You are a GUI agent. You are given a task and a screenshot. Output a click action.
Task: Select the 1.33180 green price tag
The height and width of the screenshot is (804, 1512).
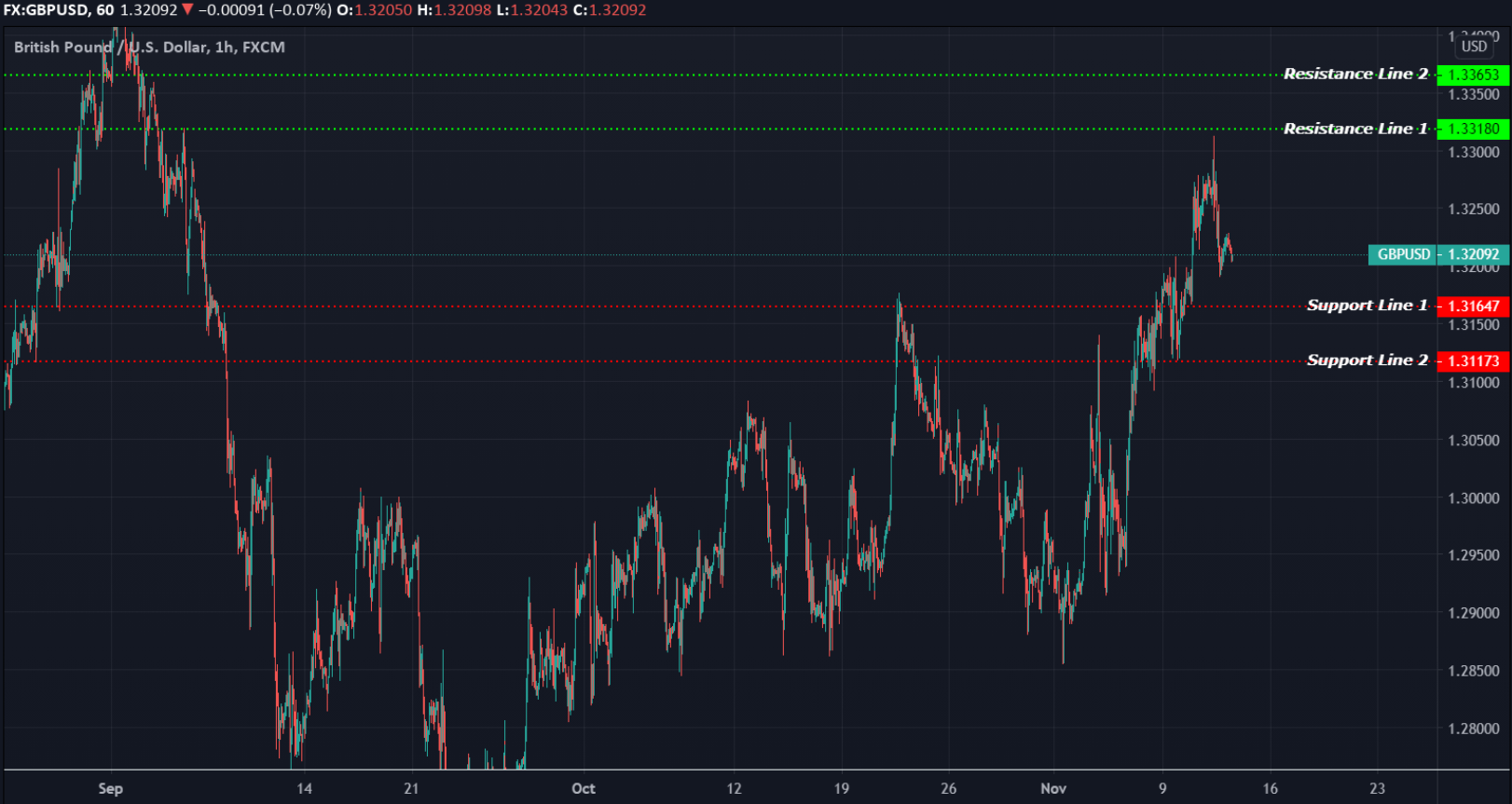pyautogui.click(x=1473, y=129)
